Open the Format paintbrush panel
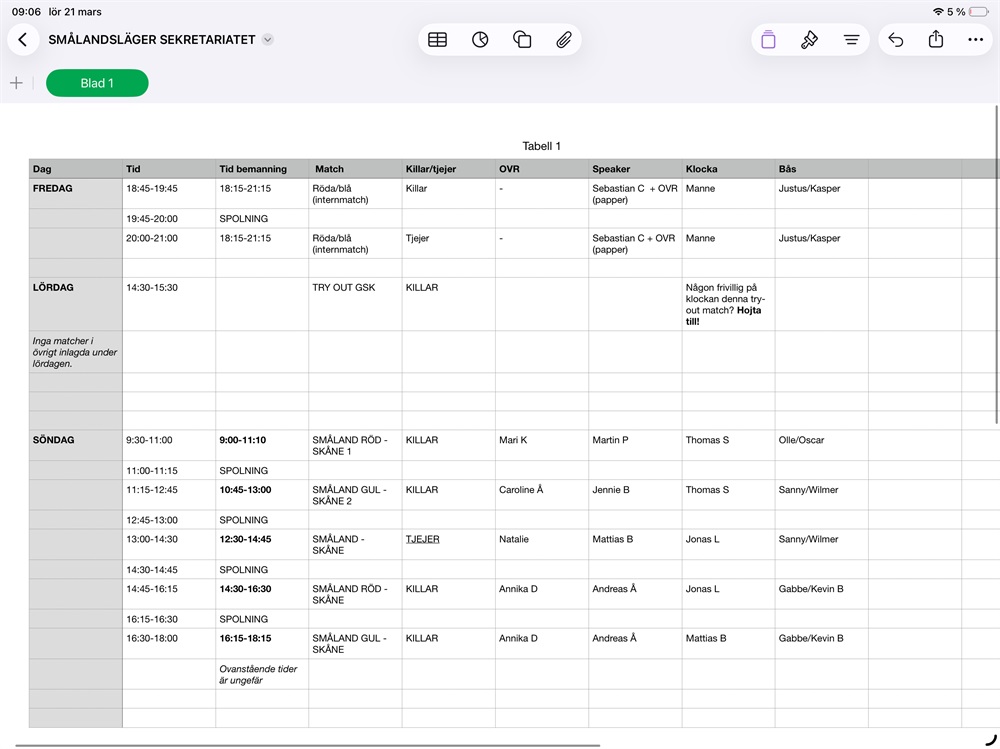This screenshot has height=749, width=1000. (810, 40)
